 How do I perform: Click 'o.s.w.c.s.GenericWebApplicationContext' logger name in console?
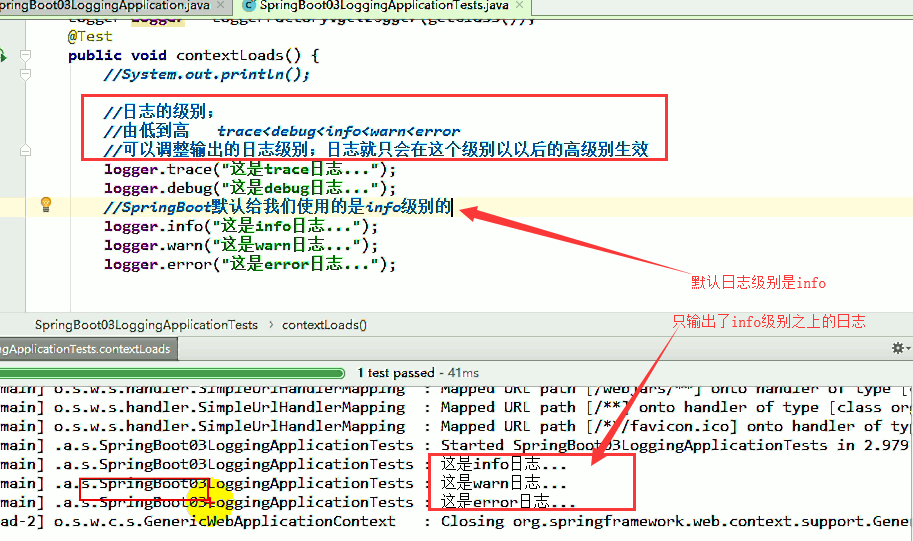225,521
